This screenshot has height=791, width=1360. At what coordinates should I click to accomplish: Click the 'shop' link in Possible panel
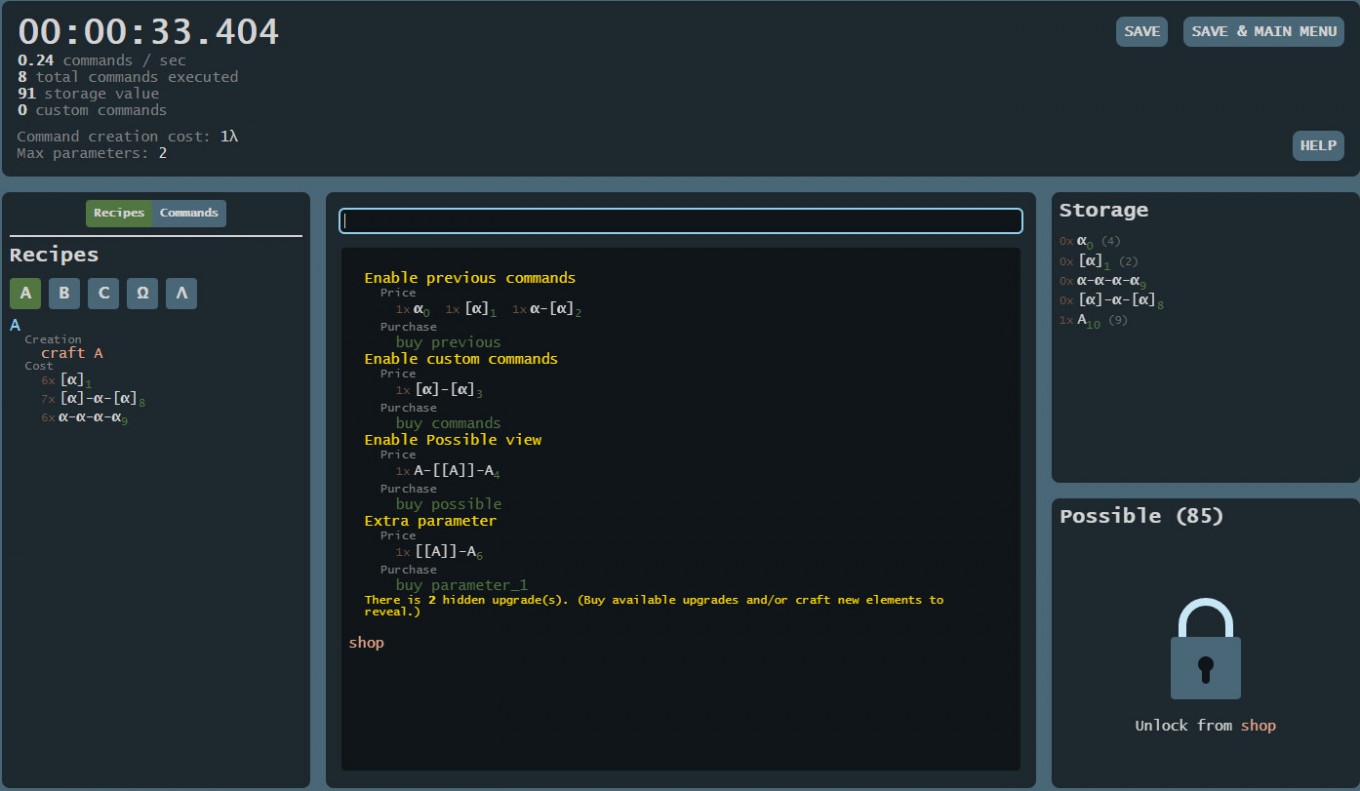click(x=1258, y=726)
